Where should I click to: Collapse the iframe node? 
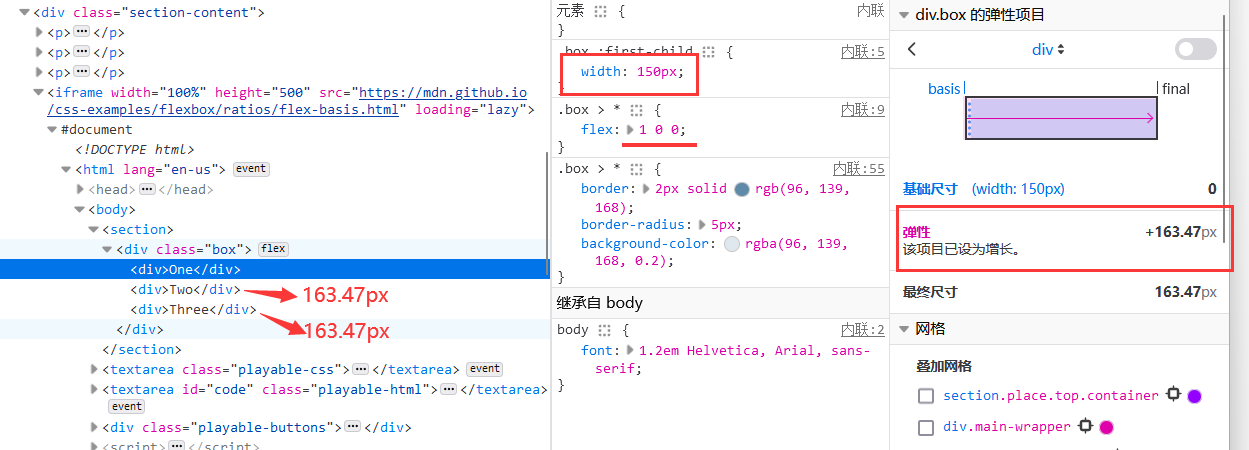39,91
